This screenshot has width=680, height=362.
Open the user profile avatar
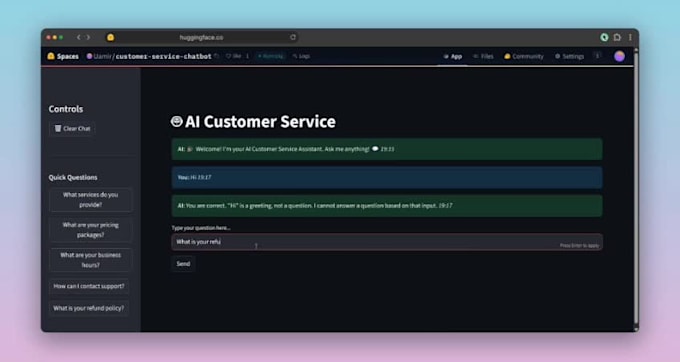tap(619, 56)
